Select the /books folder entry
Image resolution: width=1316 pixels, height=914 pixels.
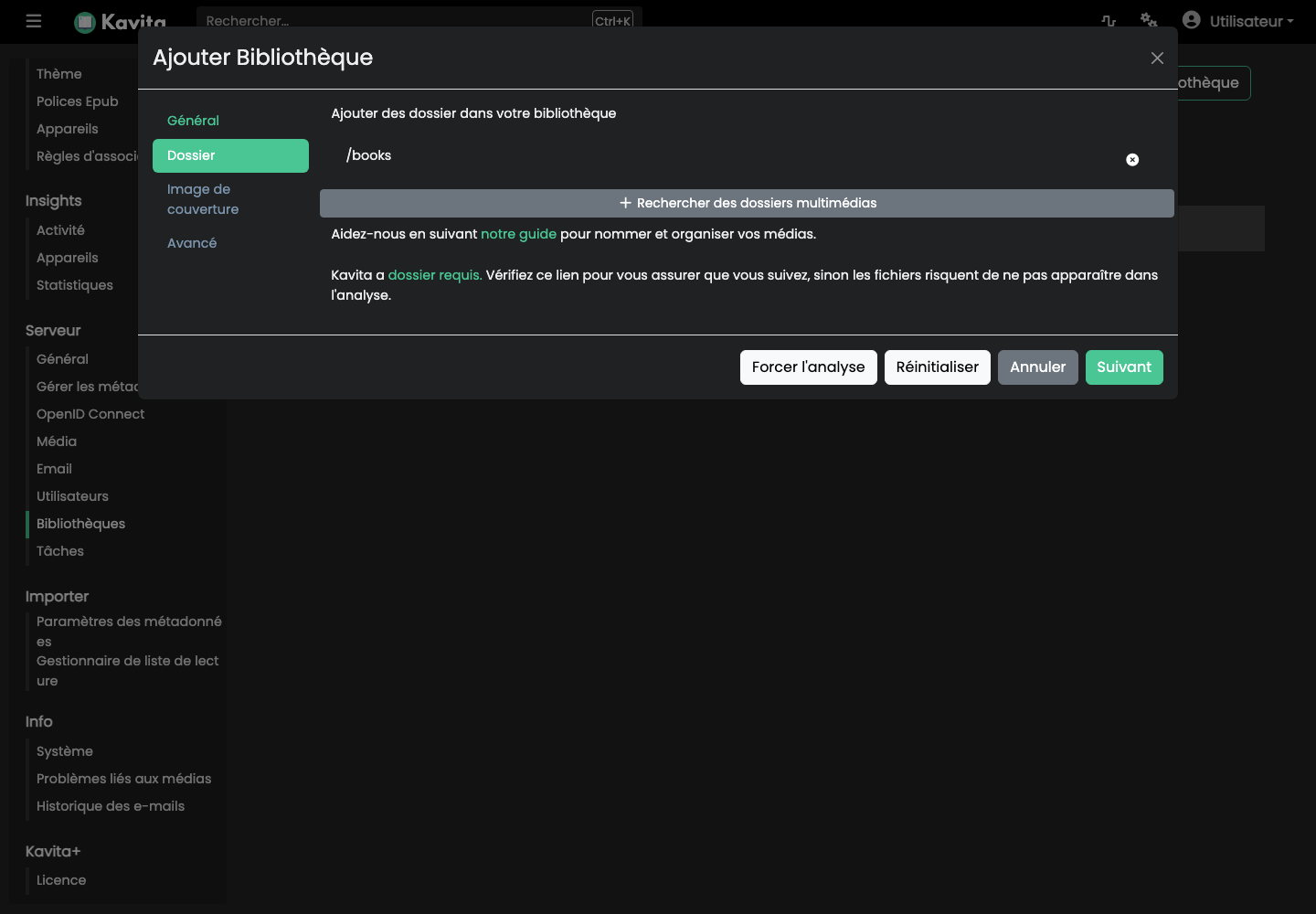tap(368, 155)
